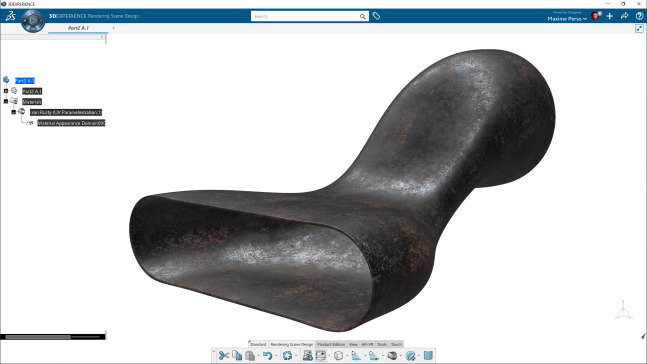Image resolution: width=647 pixels, height=364 pixels.
Task: Collapse the Iron Rusty material node
Action: pos(14,112)
